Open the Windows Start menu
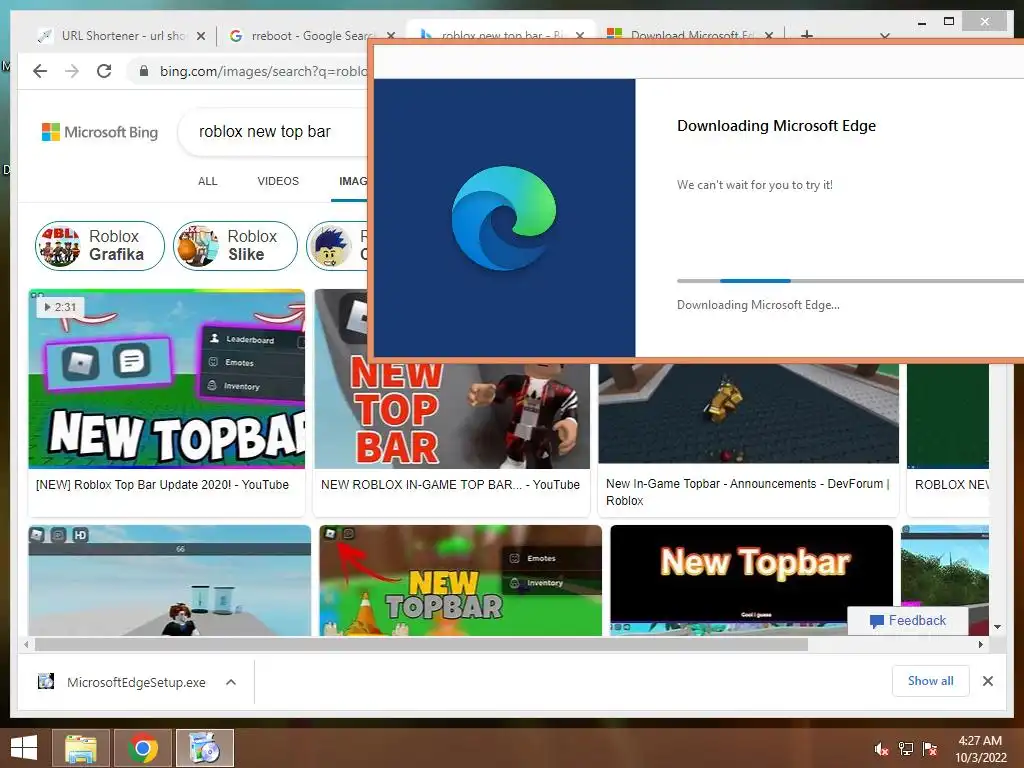 [24, 748]
